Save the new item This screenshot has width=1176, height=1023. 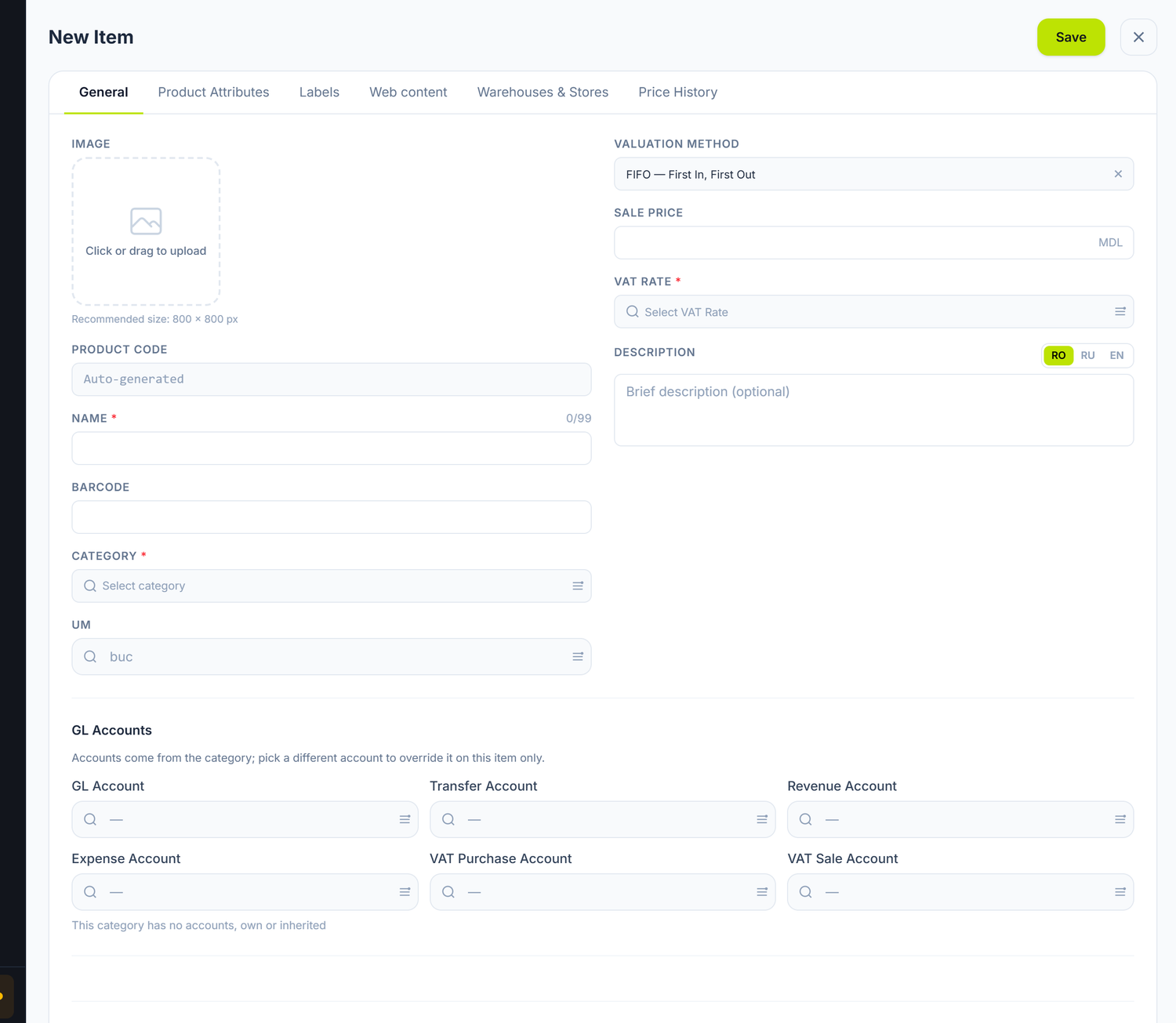[1071, 37]
